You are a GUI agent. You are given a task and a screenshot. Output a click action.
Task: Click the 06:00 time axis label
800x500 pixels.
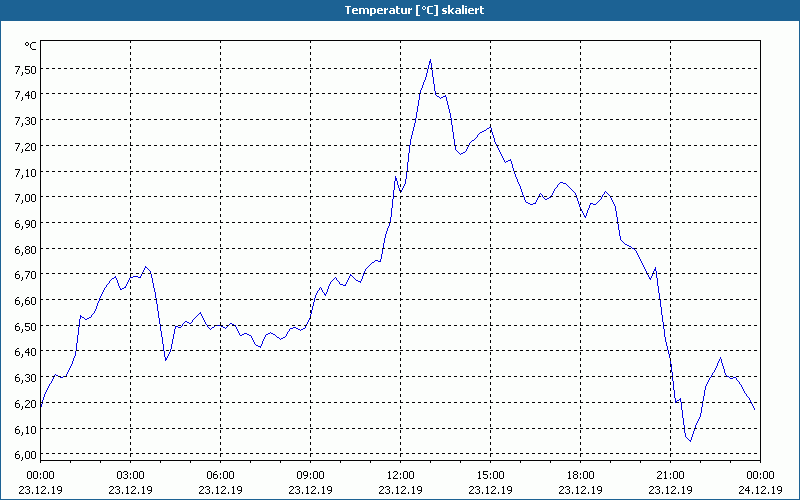220,476
